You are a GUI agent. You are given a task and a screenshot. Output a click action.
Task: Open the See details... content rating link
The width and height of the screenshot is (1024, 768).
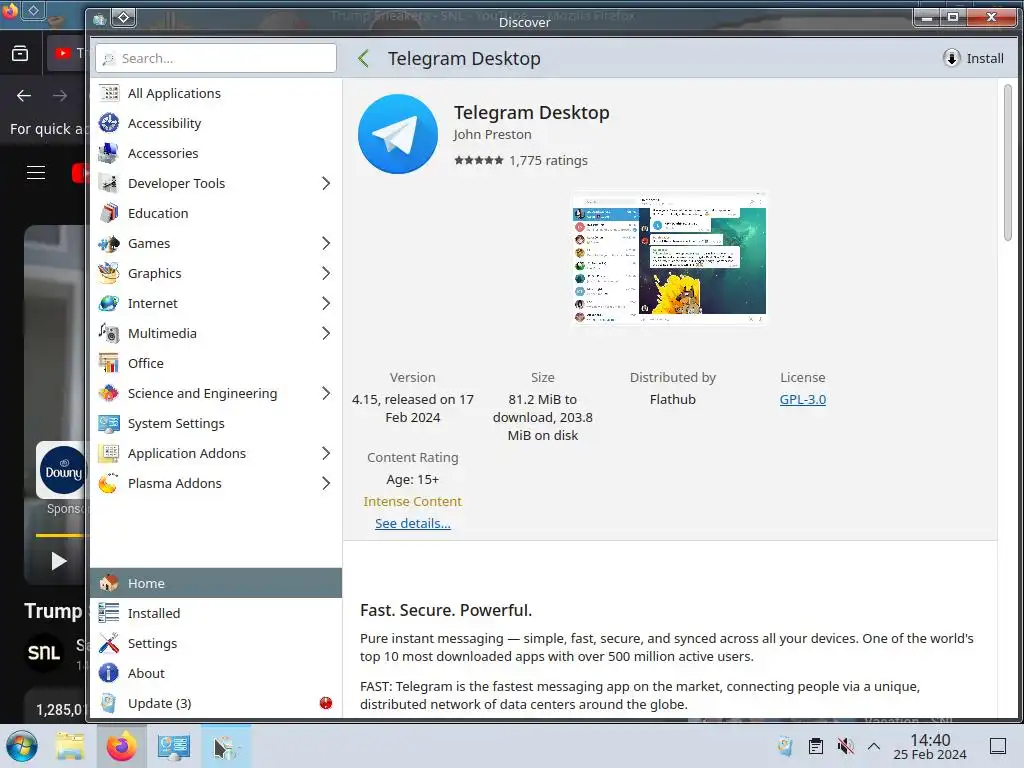413,524
